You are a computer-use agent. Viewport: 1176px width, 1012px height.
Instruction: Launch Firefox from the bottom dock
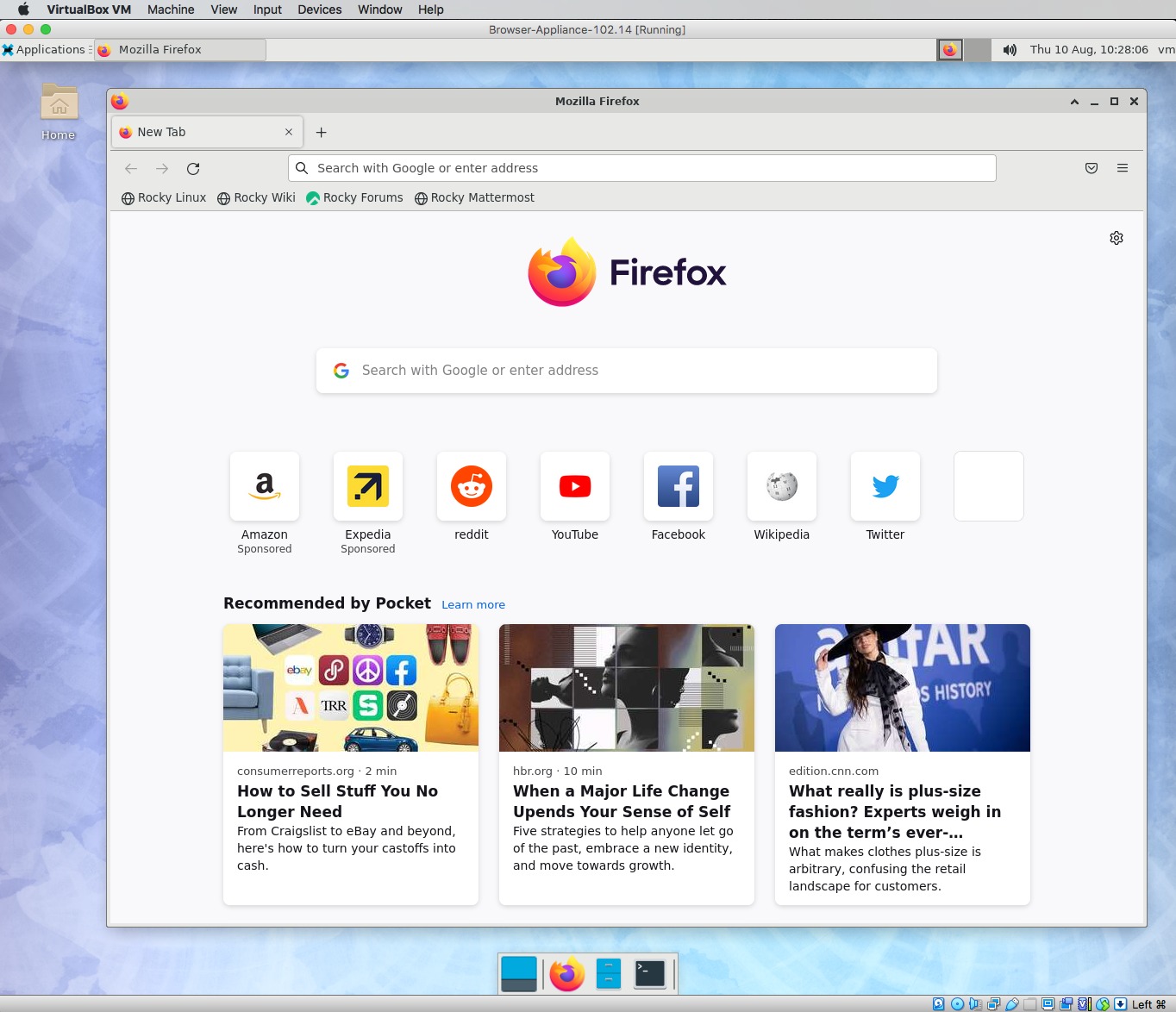pyautogui.click(x=566, y=974)
